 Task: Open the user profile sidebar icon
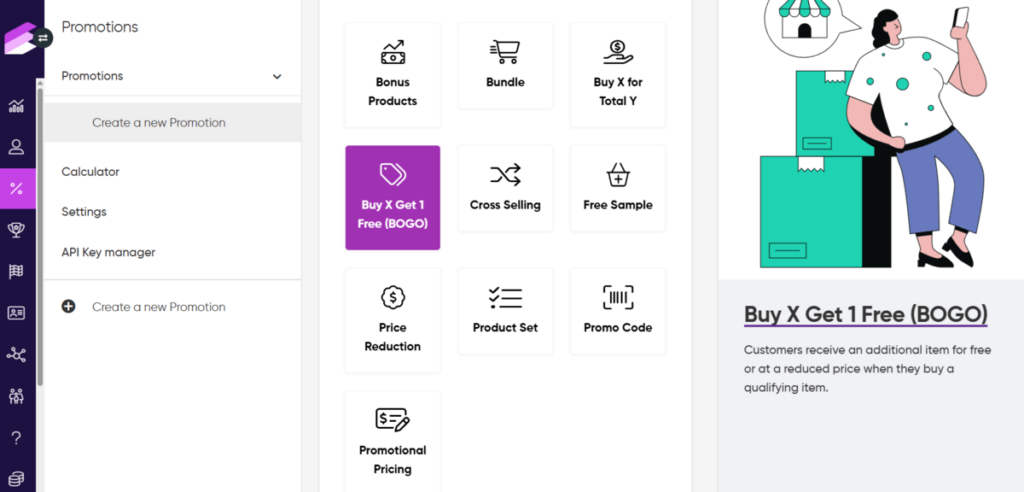point(16,147)
